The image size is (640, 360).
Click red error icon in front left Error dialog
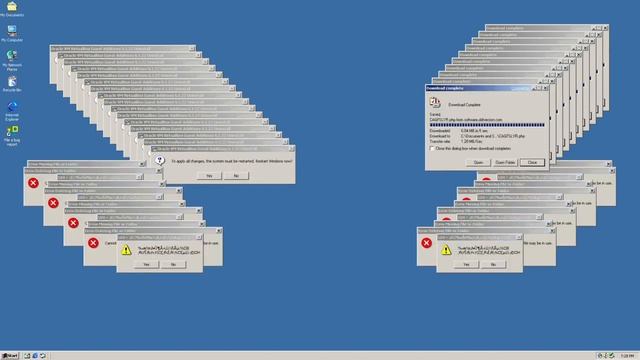93,243
